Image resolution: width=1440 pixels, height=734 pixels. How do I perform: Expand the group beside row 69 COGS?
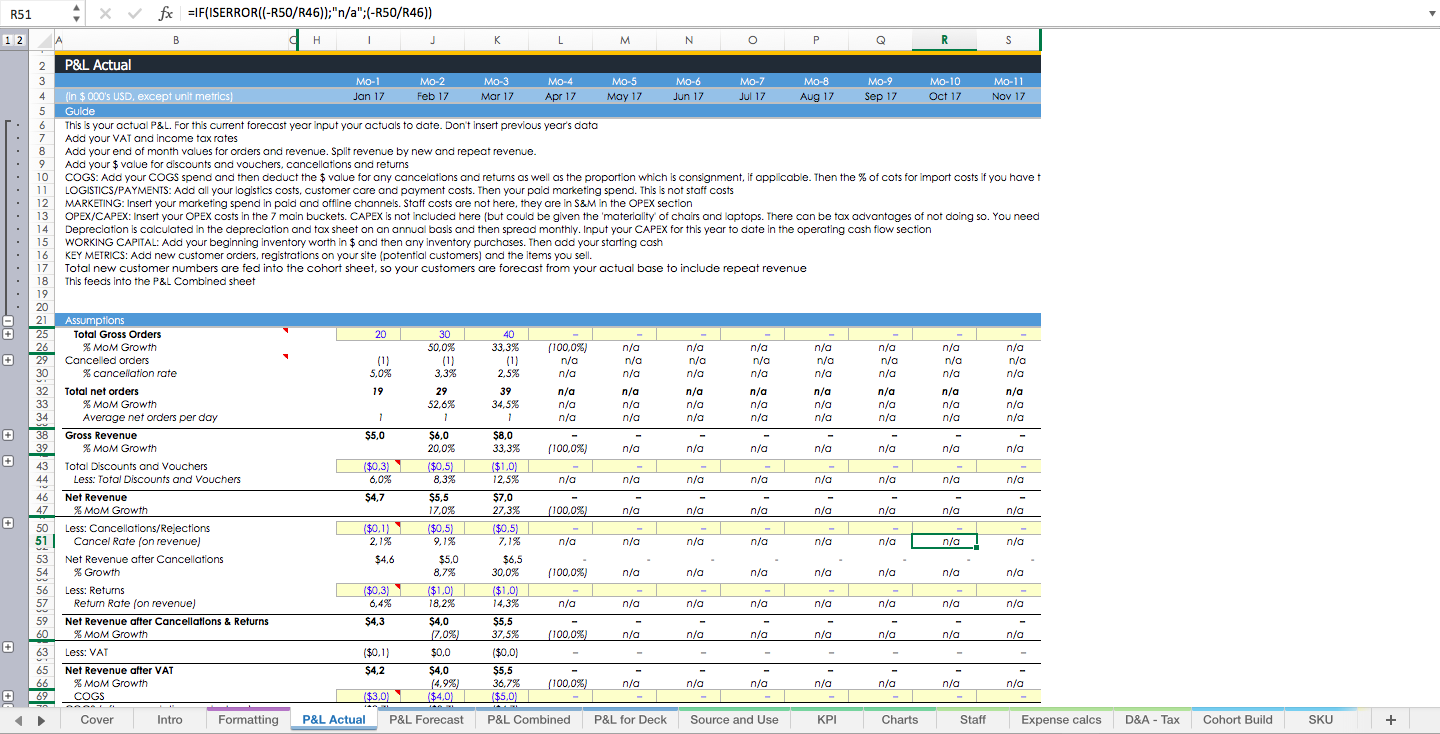pyautogui.click(x=8, y=696)
